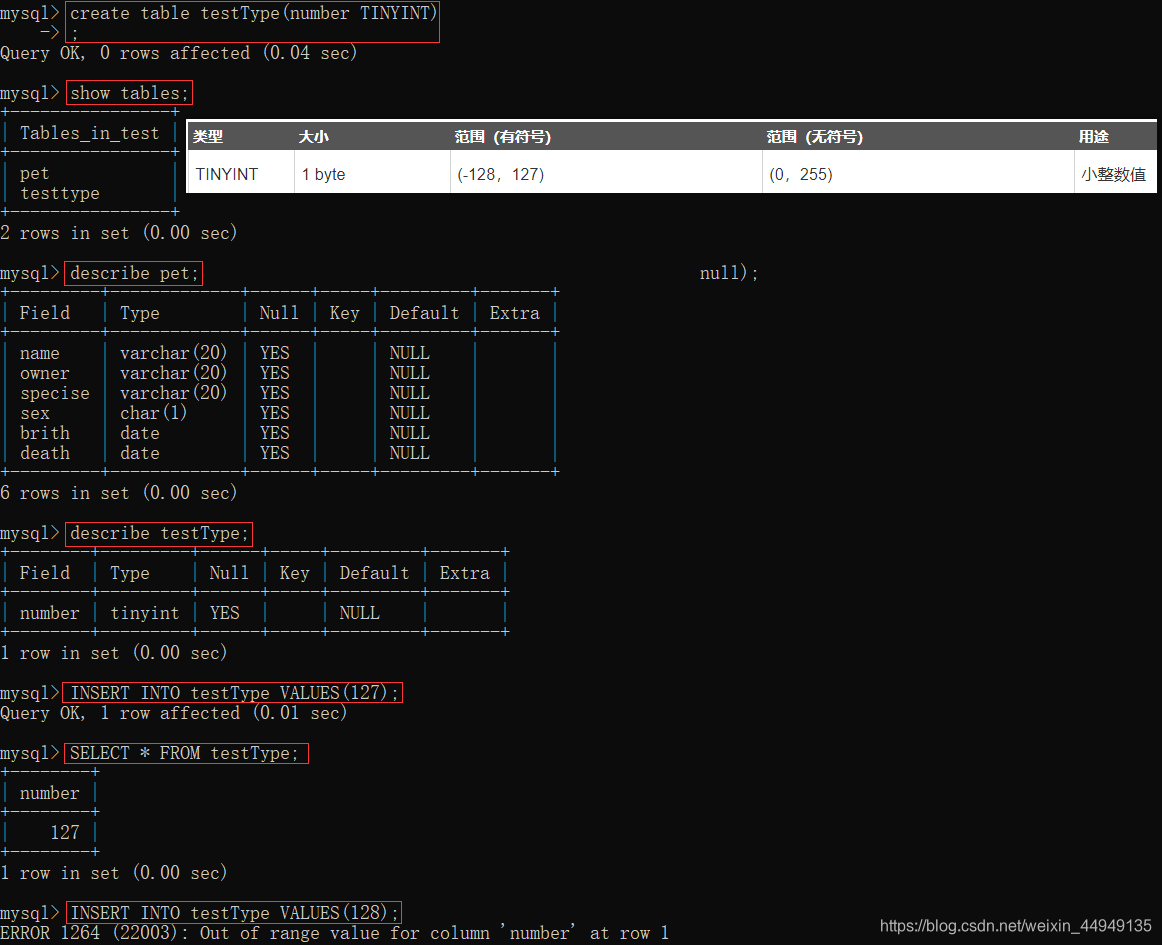The width and height of the screenshot is (1162, 945).
Task: Click 'Query OK, 0 rows affected (0.04 sec)'
Action: [x=179, y=53]
